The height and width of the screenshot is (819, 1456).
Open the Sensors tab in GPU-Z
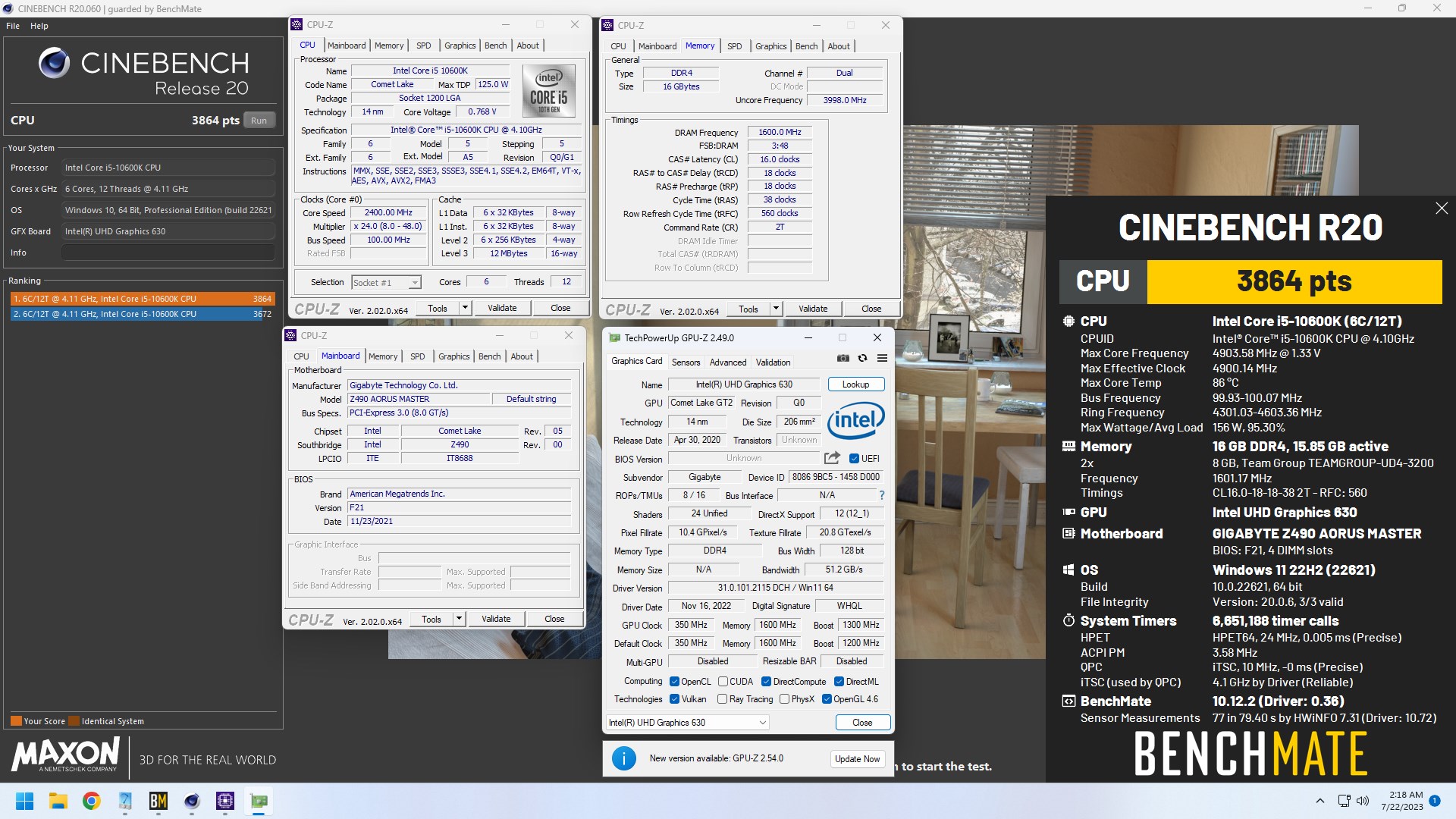[686, 362]
